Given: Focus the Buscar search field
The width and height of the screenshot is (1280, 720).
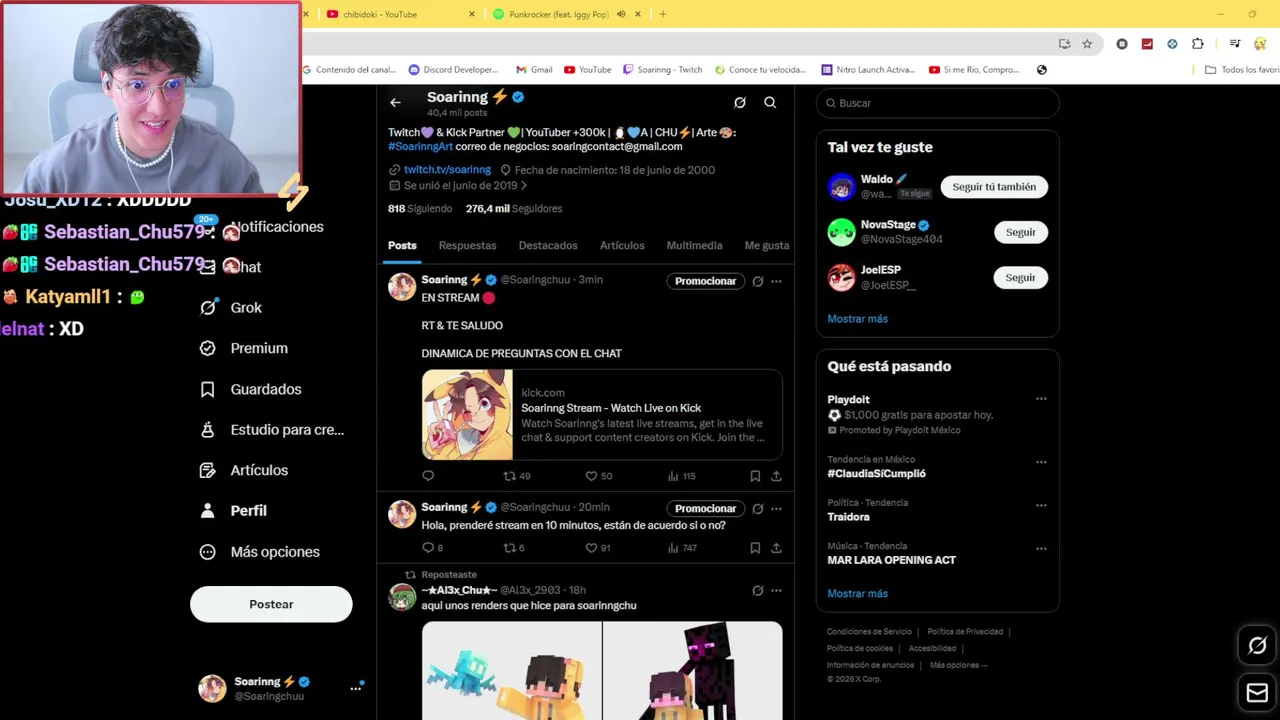Looking at the screenshot, I should pyautogui.click(x=937, y=103).
